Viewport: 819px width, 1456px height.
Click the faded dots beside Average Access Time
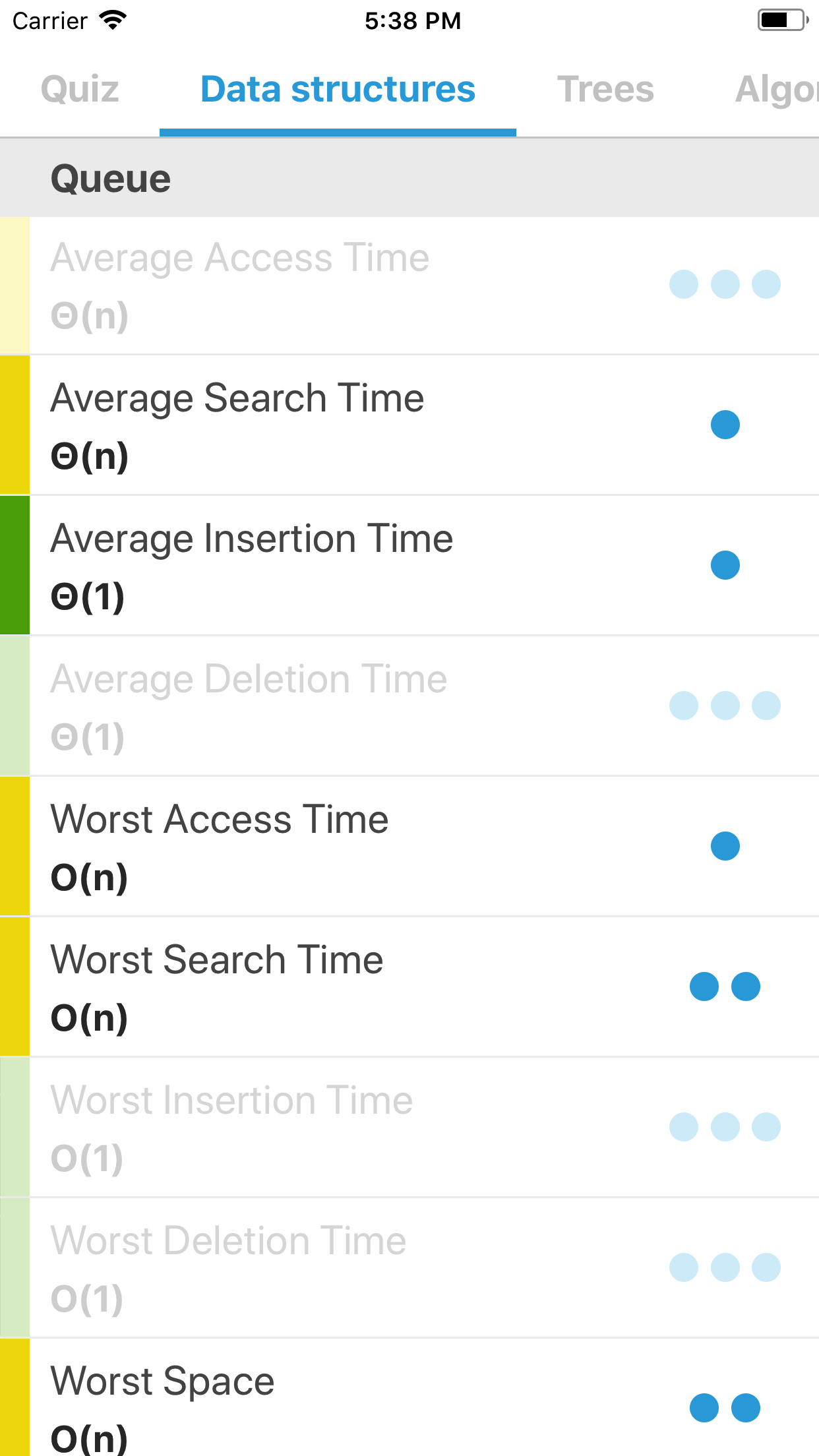click(x=725, y=284)
